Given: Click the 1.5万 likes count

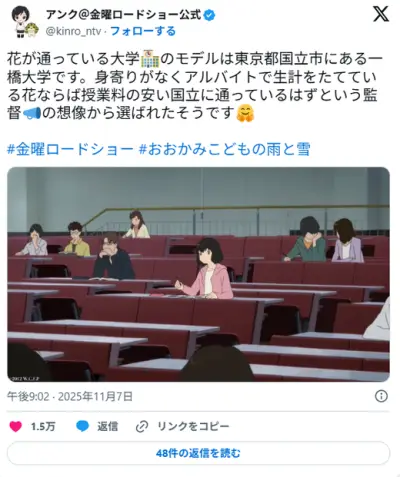Looking at the screenshot, I should coord(43,427).
